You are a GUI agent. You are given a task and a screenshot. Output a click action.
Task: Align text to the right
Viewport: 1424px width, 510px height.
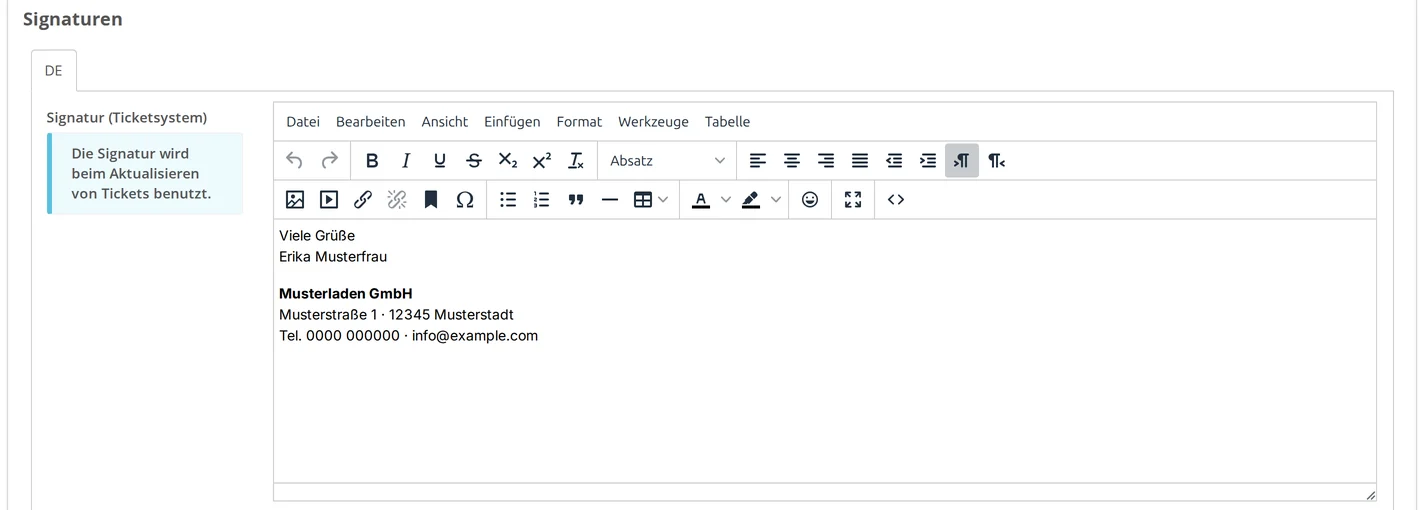click(x=826, y=160)
